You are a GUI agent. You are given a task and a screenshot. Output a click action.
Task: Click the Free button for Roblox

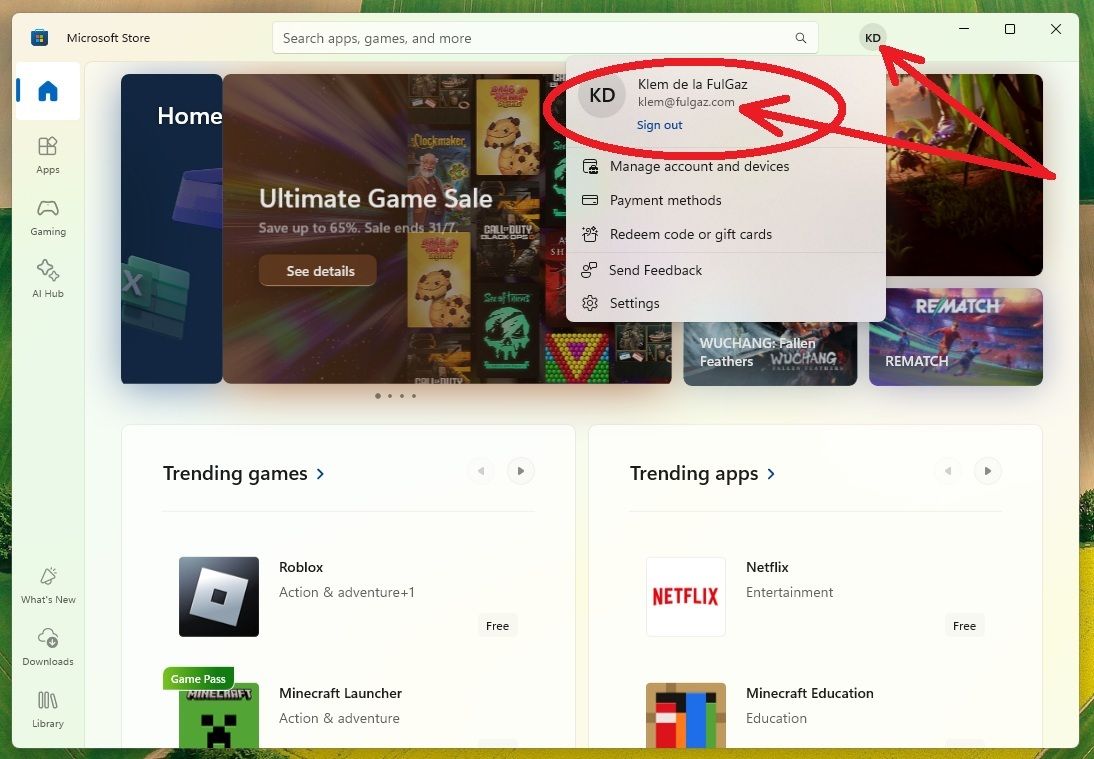497,626
